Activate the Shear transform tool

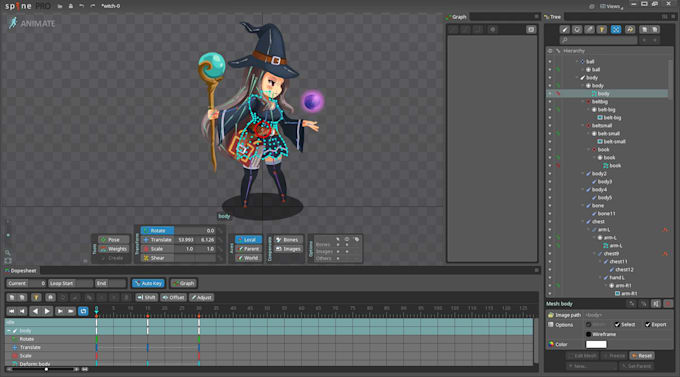tap(157, 258)
